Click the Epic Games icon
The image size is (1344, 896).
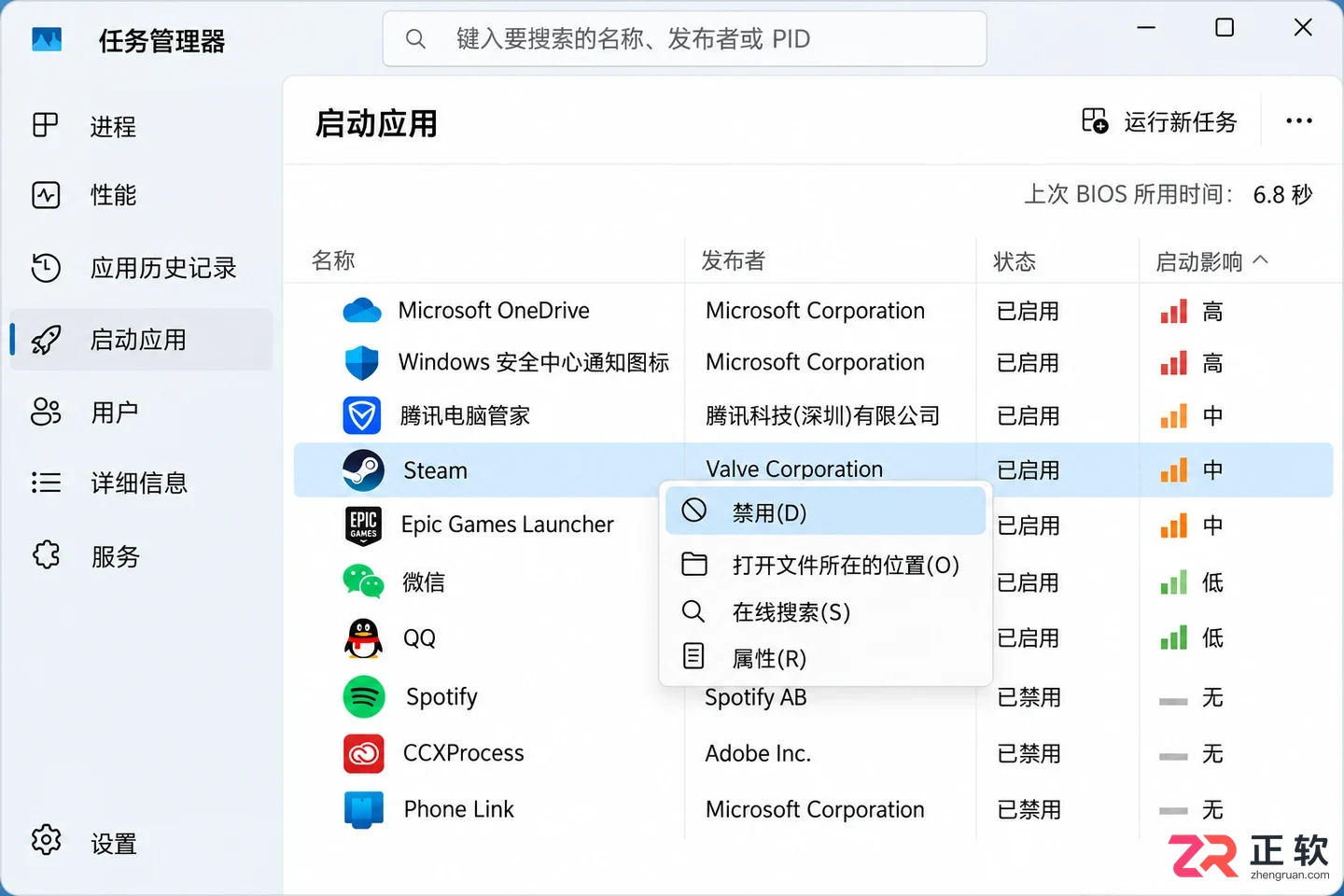point(363,525)
